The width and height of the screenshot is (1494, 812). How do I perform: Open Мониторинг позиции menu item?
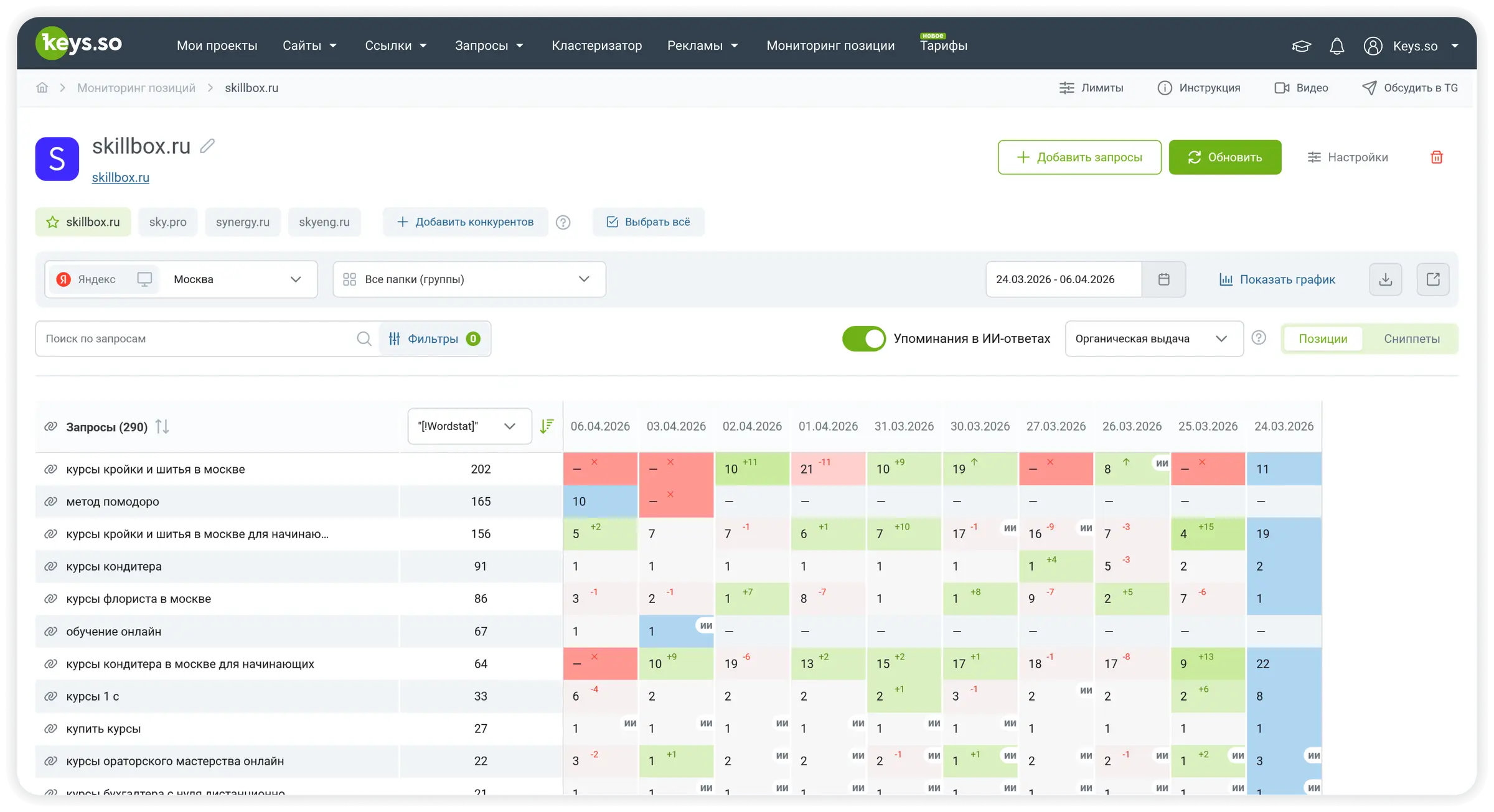pyautogui.click(x=830, y=45)
